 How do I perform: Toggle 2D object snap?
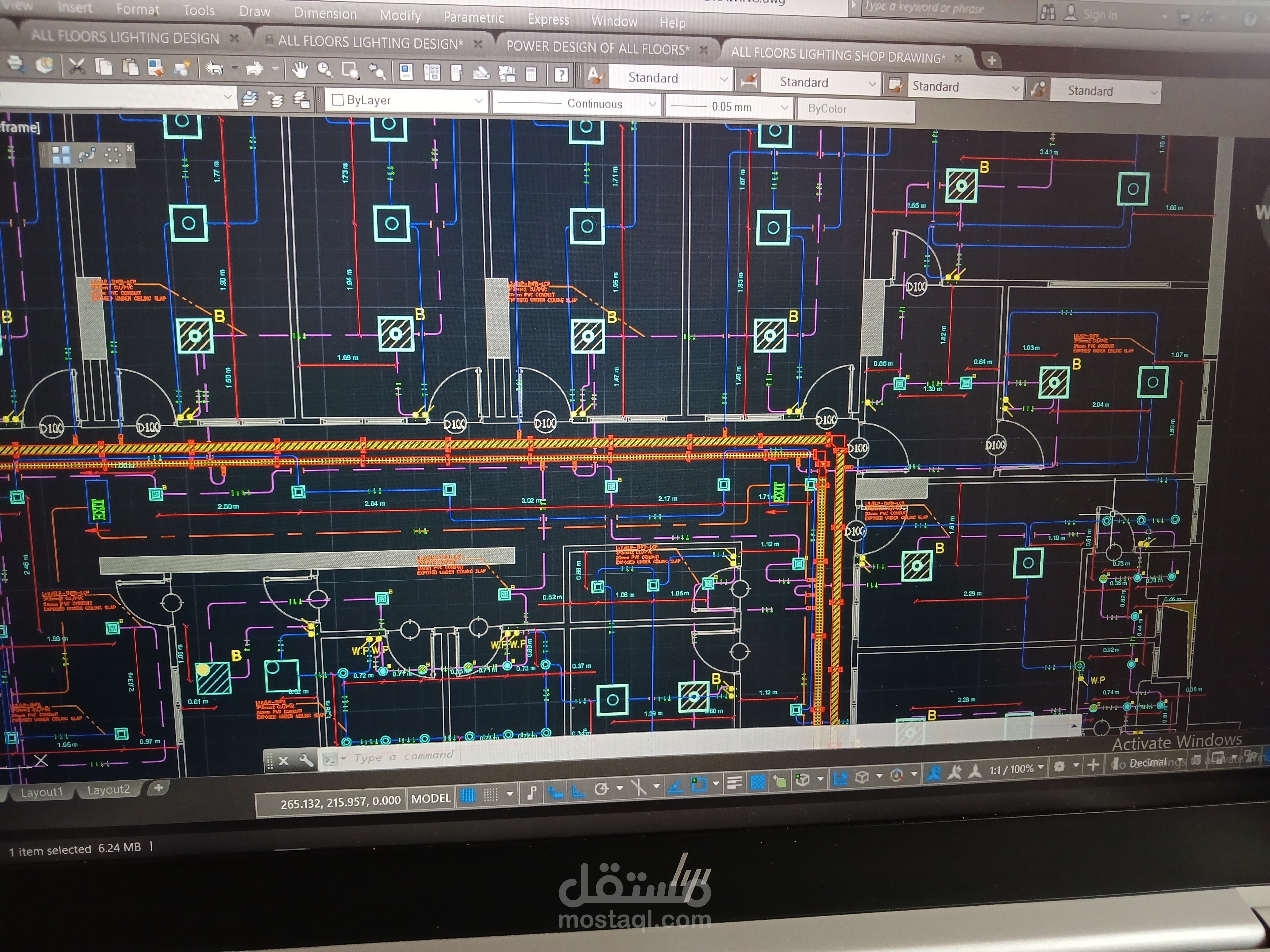pos(698,785)
